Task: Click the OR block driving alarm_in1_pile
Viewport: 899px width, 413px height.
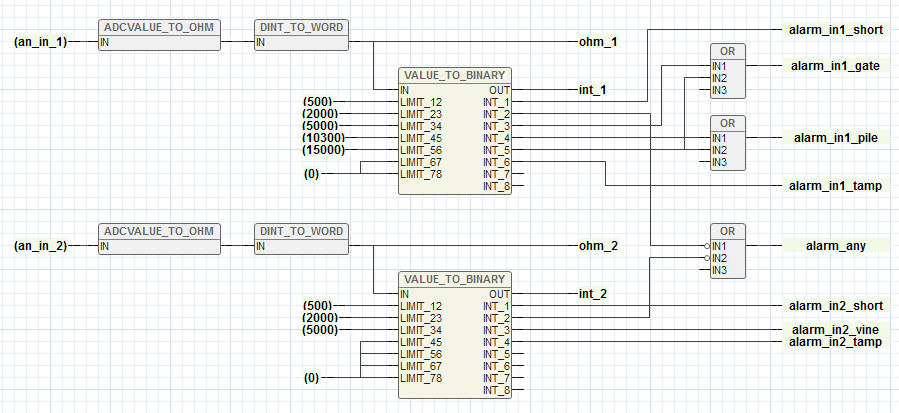Action: 727,123
